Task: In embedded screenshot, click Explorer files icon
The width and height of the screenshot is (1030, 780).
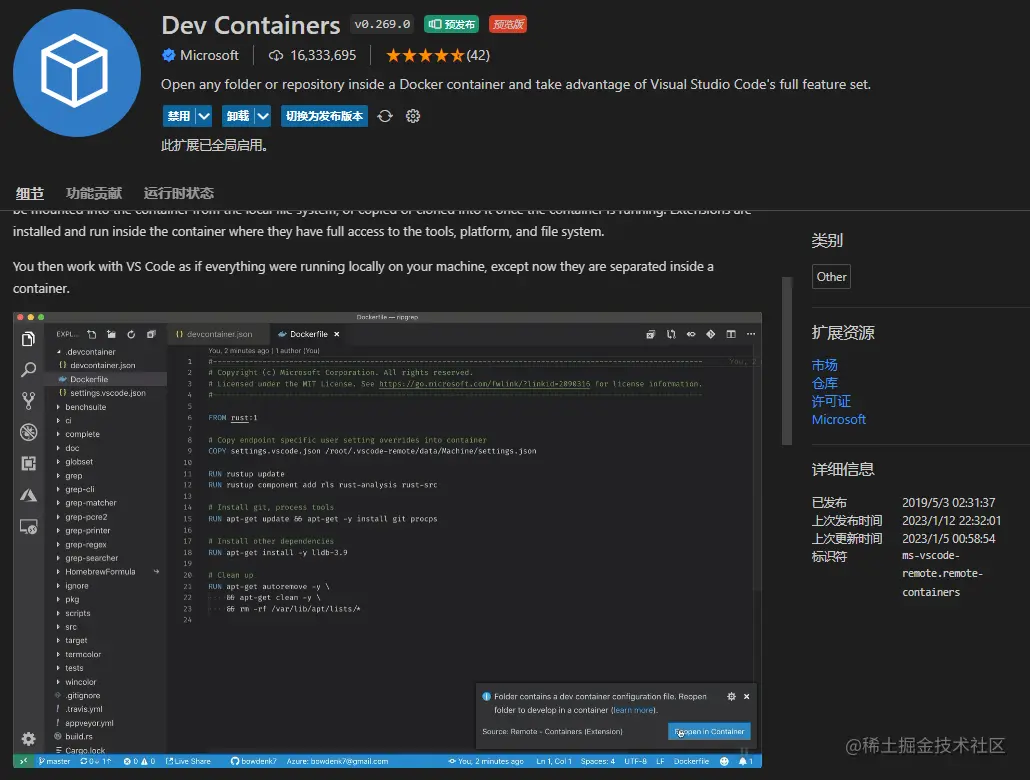Action: pos(28,339)
